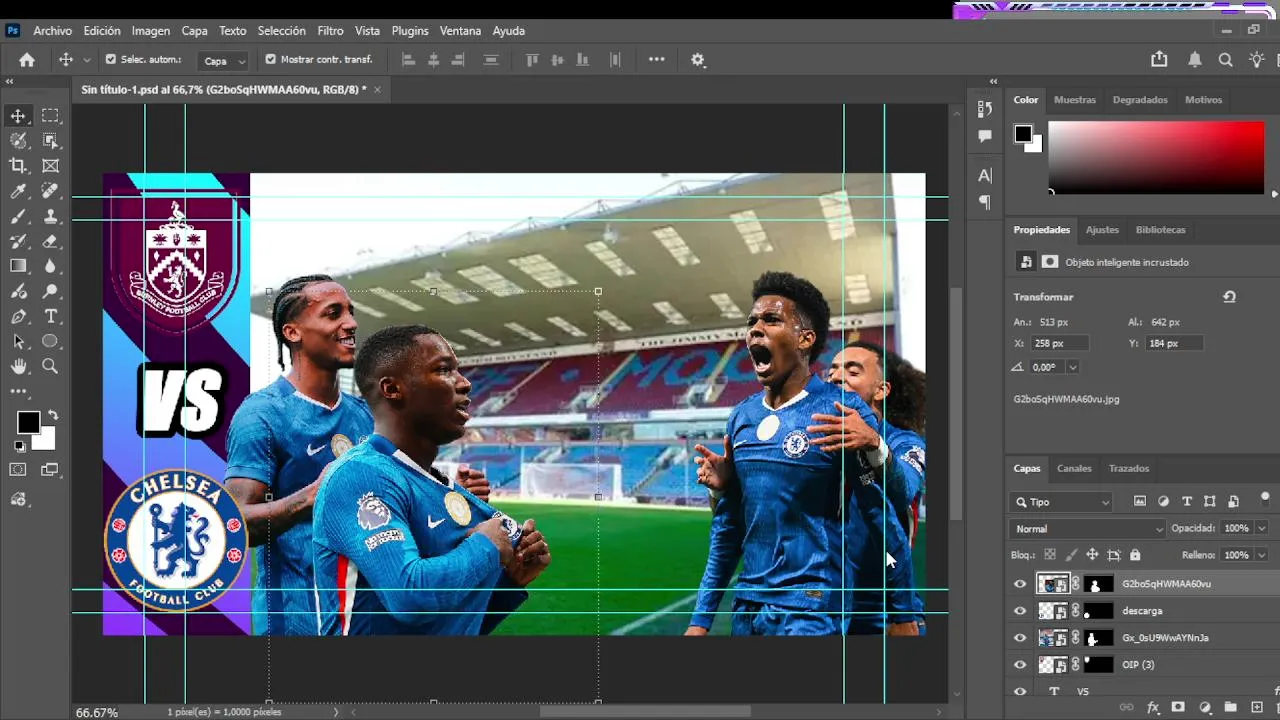Swap foreground and background colors

[52, 415]
